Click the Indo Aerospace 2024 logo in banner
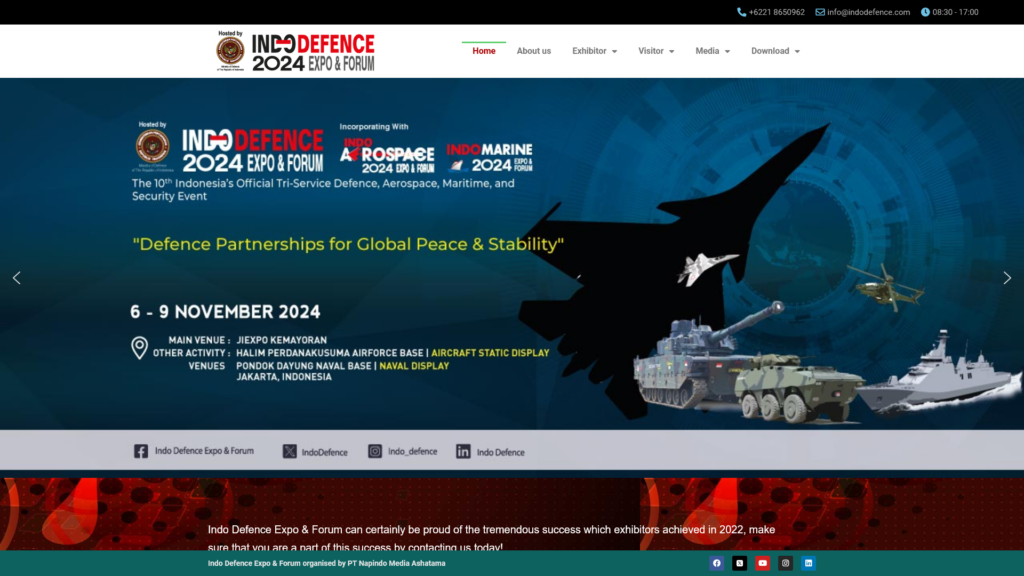1024x576 pixels. tap(387, 155)
